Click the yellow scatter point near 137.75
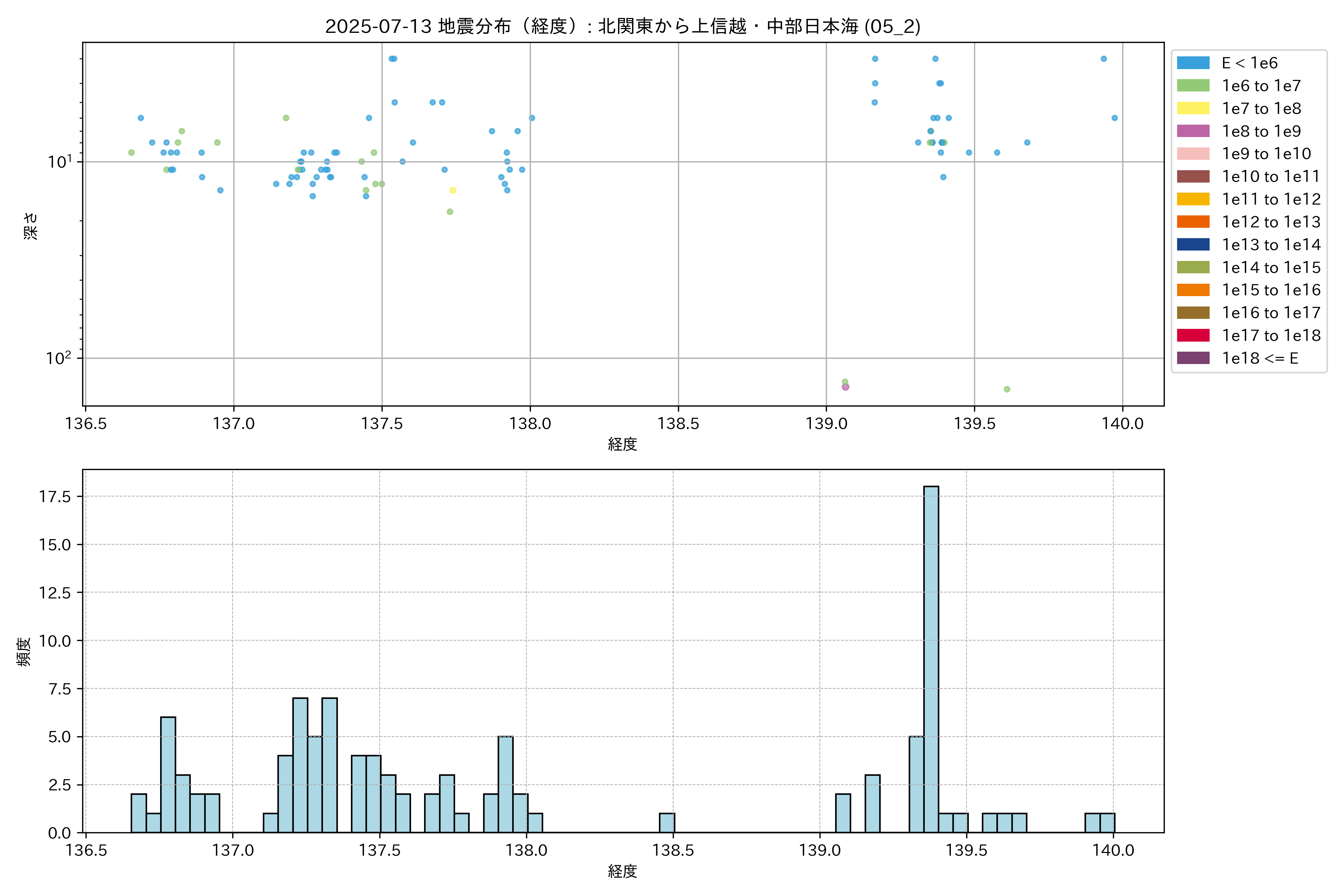The image size is (1344, 896). (x=452, y=190)
